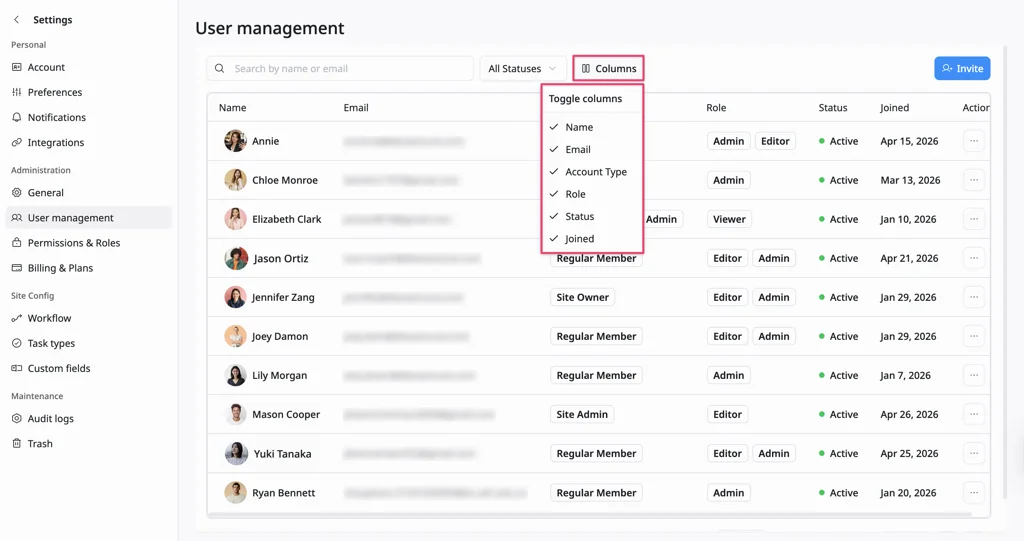The width and height of the screenshot is (1024, 541).
Task: Go back using the Settings arrow
Action: [16, 20]
